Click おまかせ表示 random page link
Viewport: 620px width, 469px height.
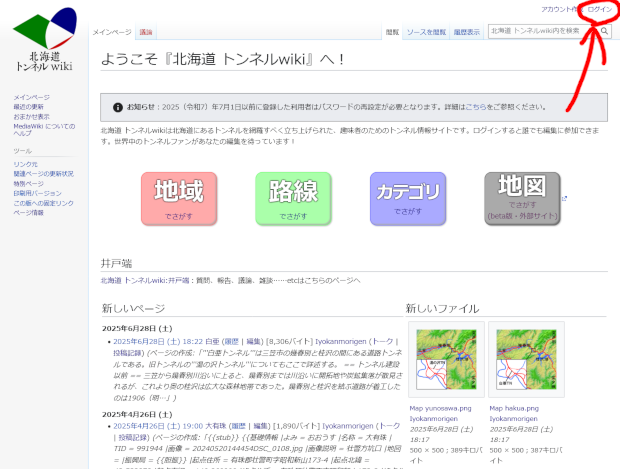(x=31, y=116)
